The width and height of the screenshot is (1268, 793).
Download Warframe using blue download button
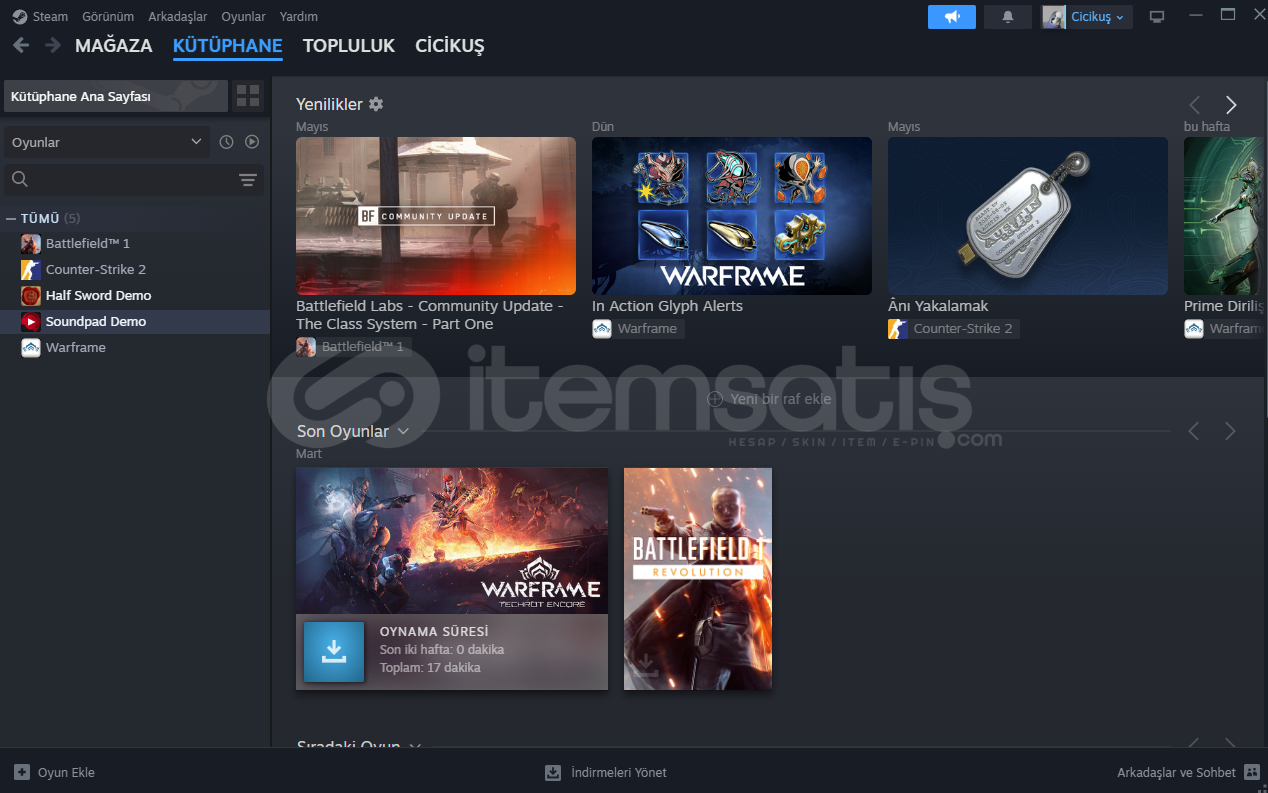pyautogui.click(x=334, y=652)
